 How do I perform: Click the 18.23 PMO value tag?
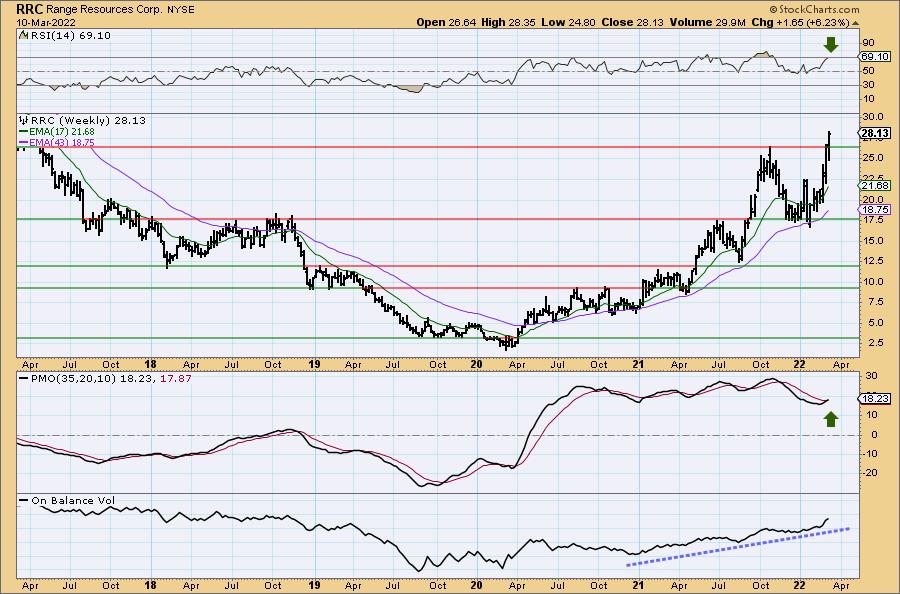point(876,399)
